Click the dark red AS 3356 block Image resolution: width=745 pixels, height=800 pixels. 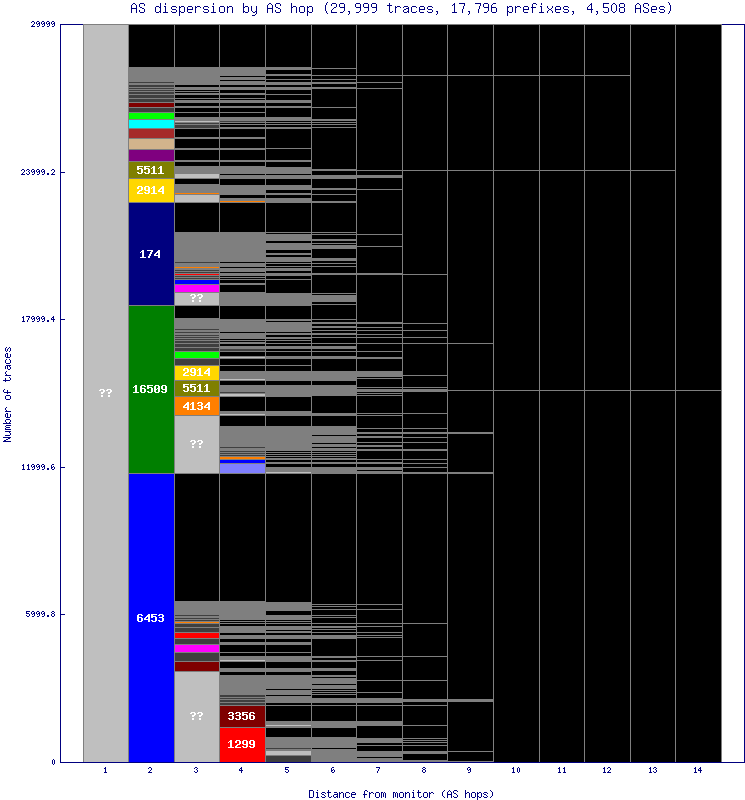242,716
